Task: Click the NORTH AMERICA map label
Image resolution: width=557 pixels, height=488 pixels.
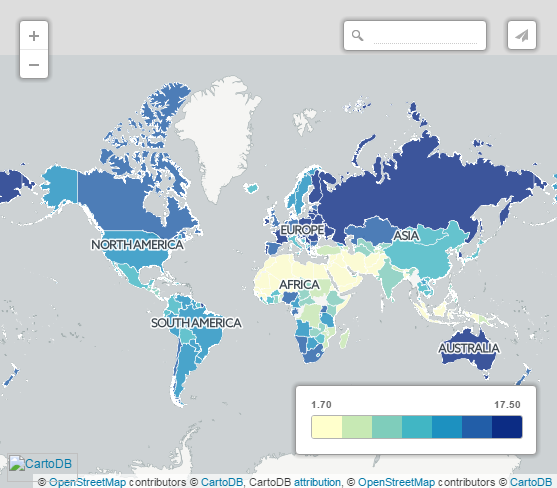Action: pos(137,244)
